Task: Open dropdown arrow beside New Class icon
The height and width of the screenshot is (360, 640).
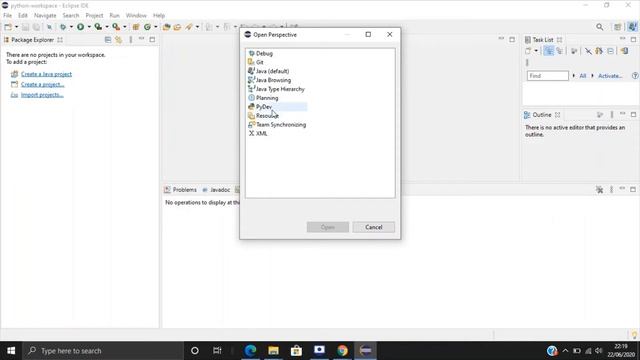Action: pos(156,27)
